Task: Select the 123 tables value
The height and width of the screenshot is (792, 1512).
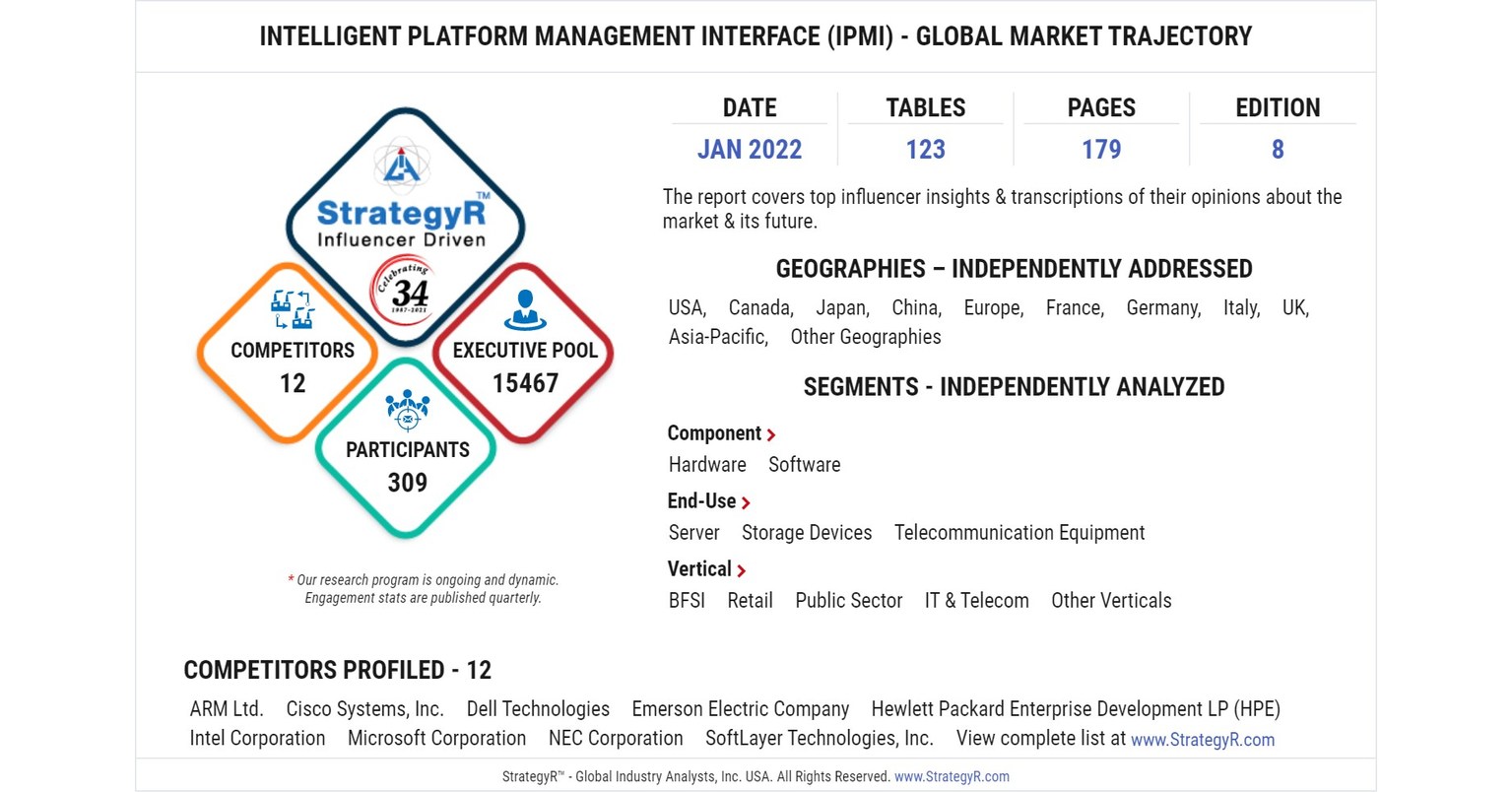Action: pos(926,149)
